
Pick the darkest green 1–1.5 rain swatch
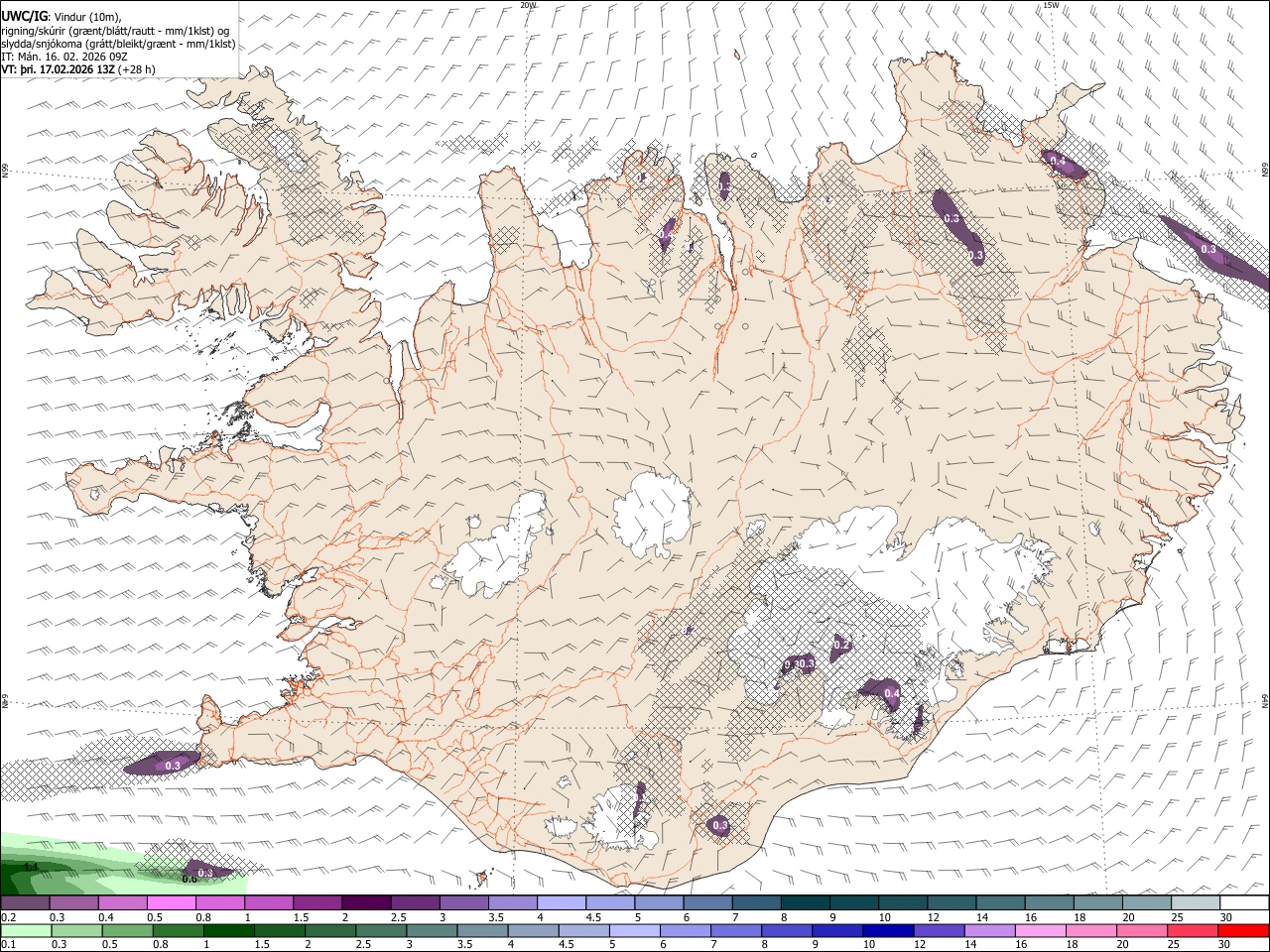[x=229, y=930]
